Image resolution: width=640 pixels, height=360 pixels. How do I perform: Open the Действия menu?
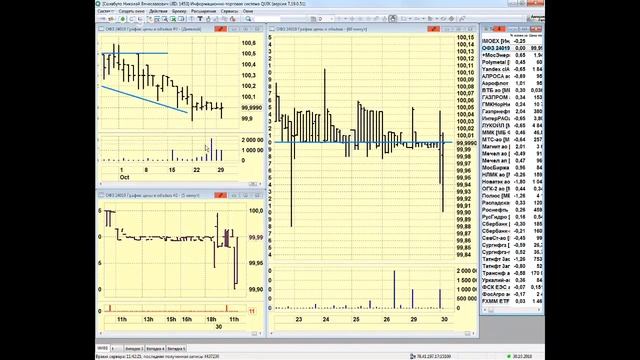[158, 11]
